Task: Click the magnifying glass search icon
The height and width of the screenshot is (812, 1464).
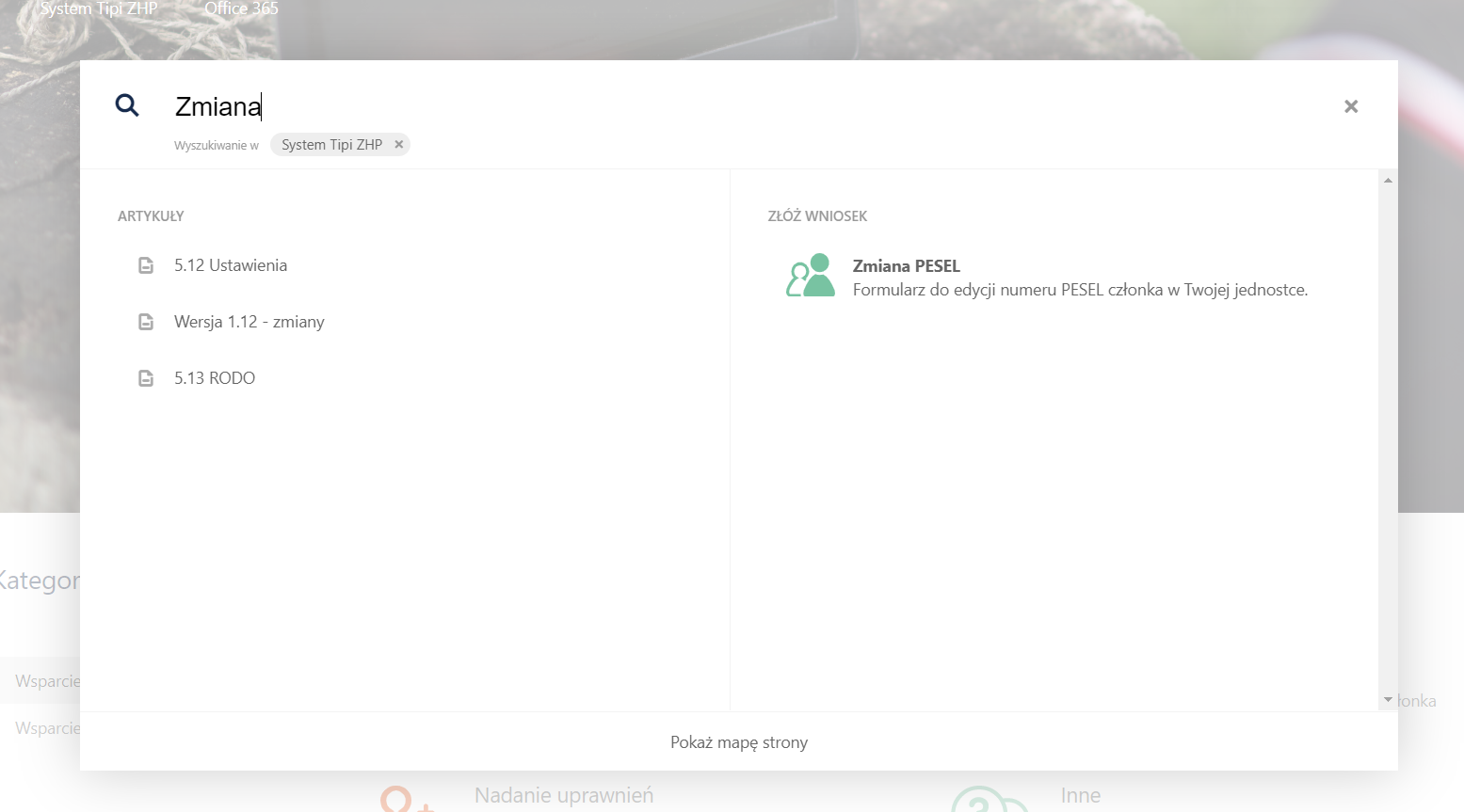Action: [127, 105]
